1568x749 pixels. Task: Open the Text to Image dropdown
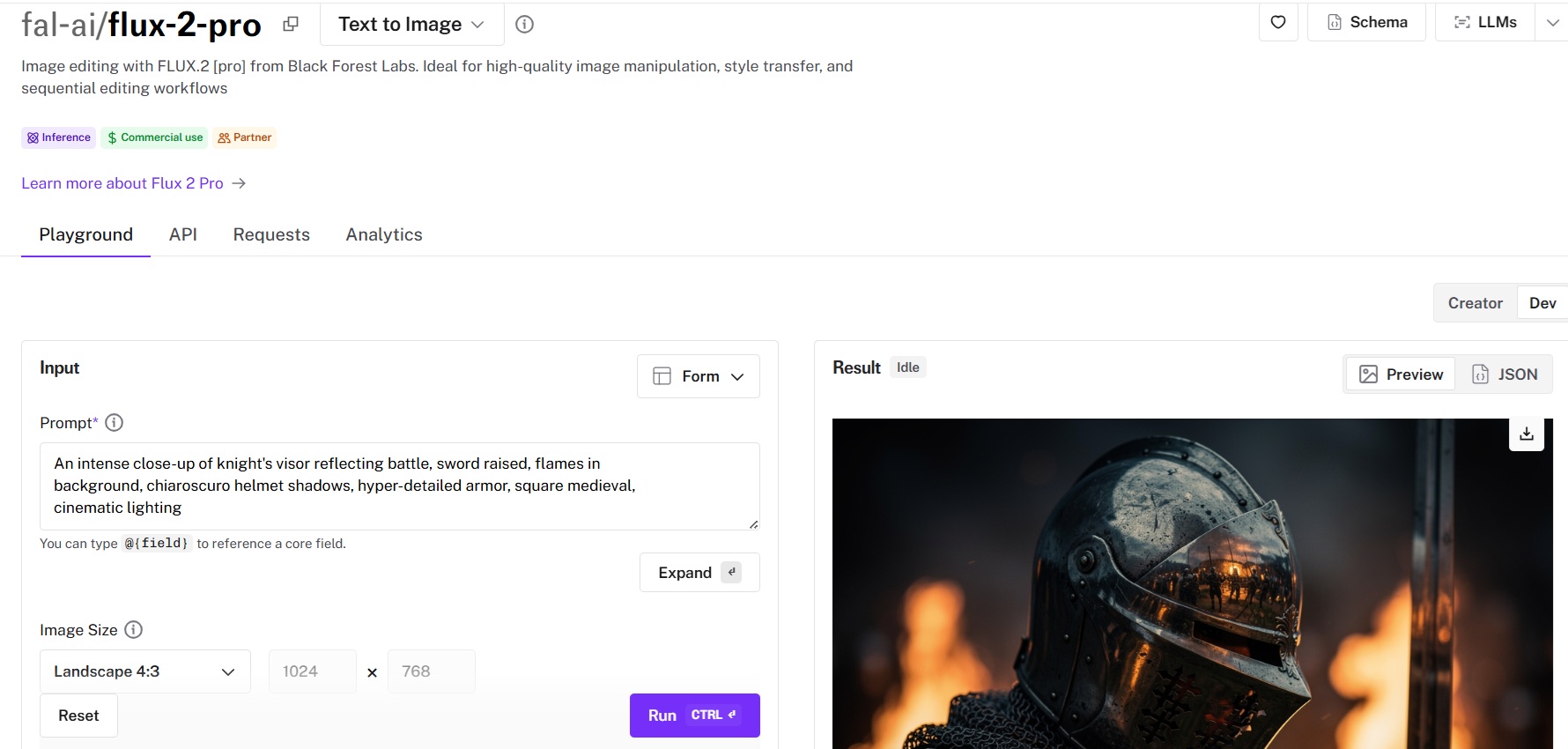point(411,25)
